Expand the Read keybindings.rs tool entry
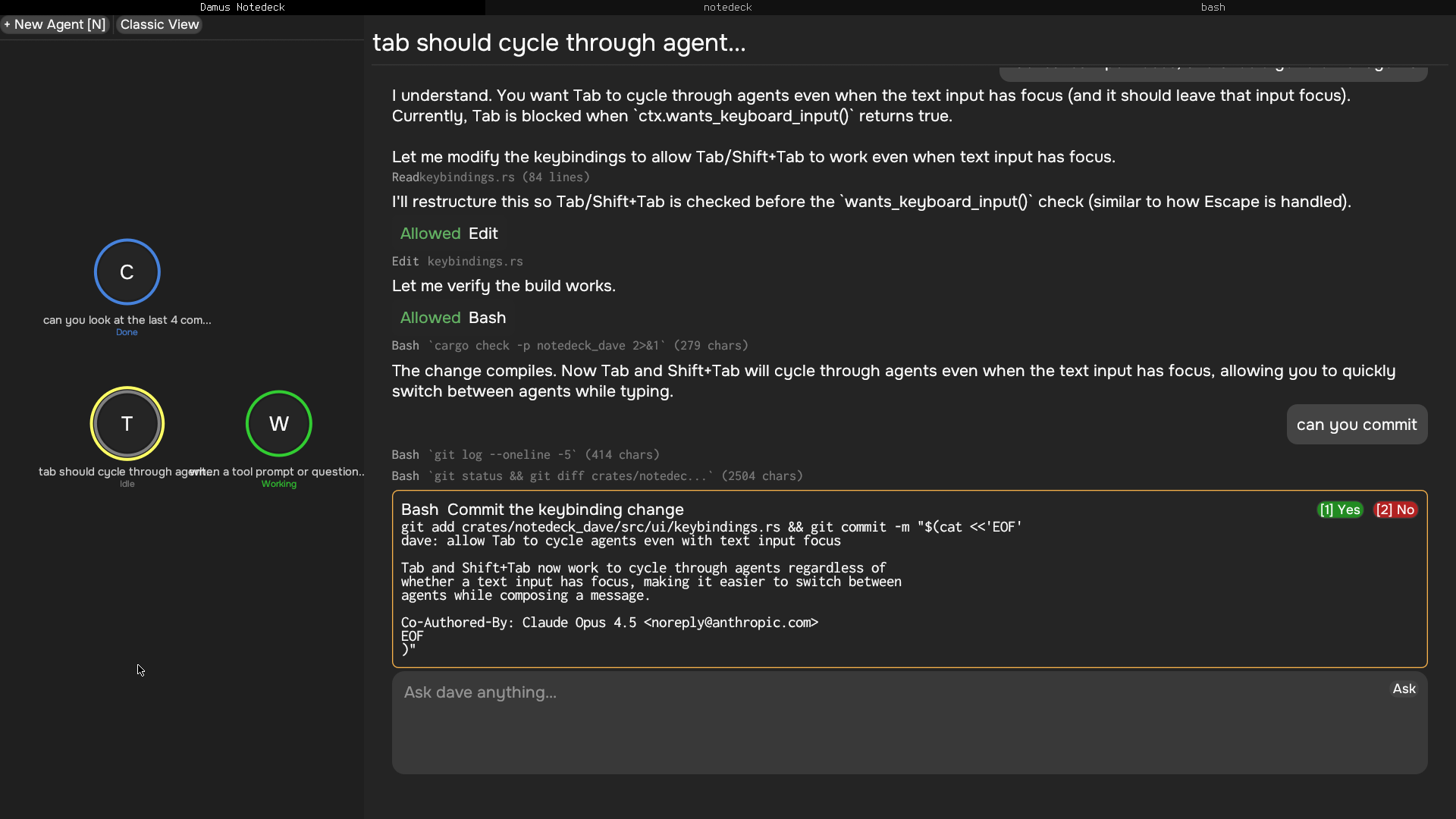Image resolution: width=1456 pixels, height=819 pixels. tap(490, 177)
